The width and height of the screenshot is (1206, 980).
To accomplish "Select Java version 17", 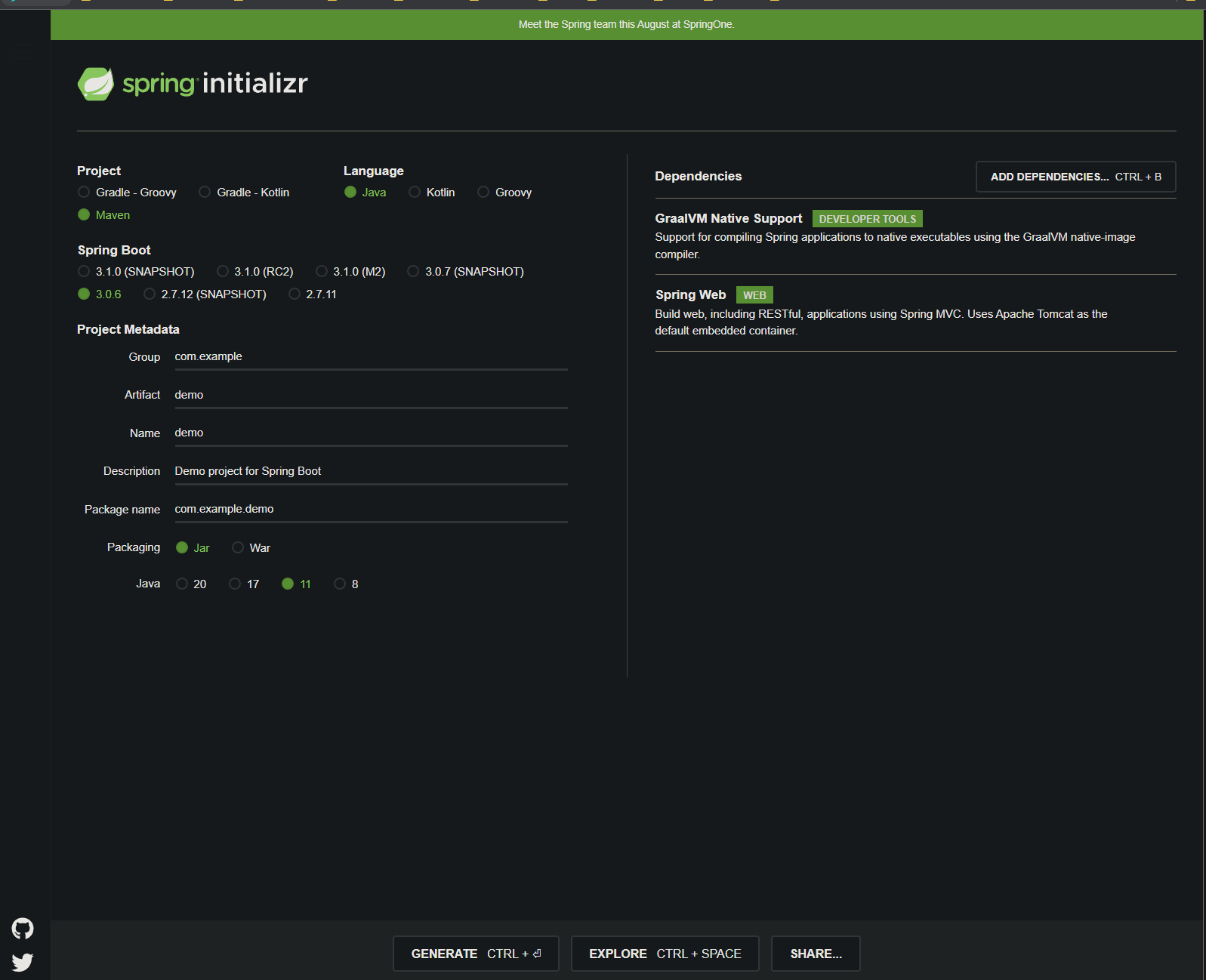I will click(244, 584).
